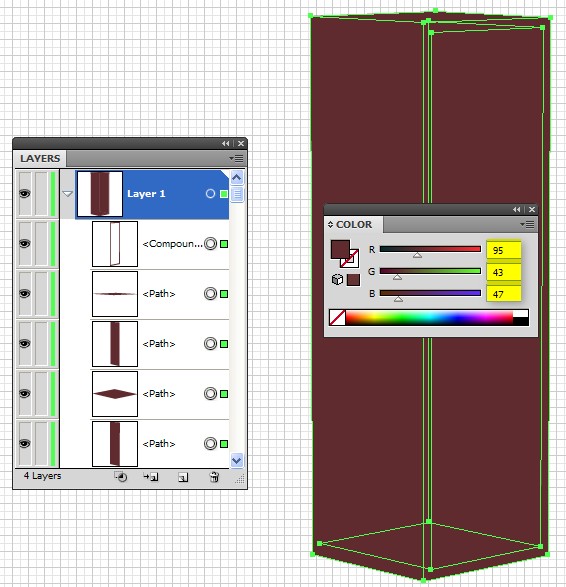Click the Compound Path thumbnail
Screen dimensions: 566x587
(x=115, y=244)
